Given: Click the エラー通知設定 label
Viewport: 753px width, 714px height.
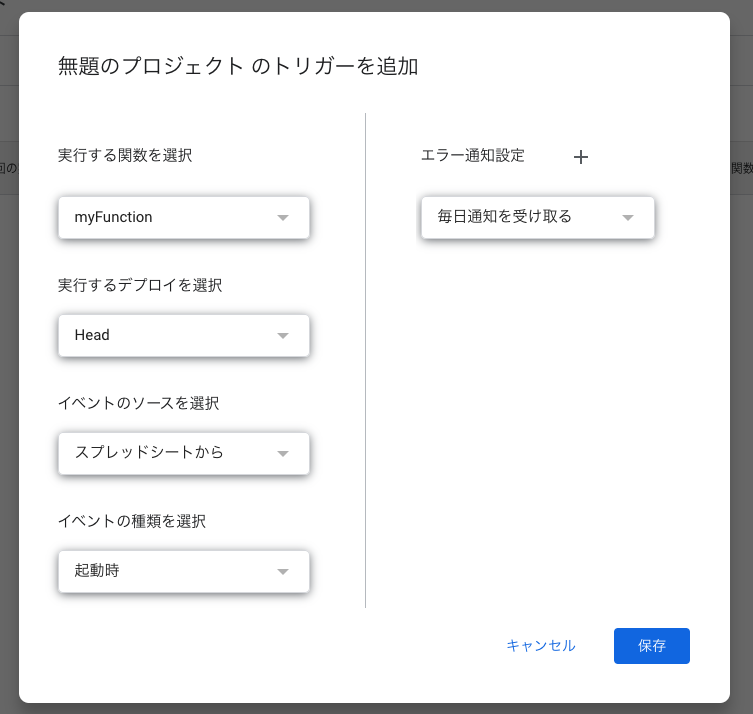Looking at the screenshot, I should [x=473, y=155].
